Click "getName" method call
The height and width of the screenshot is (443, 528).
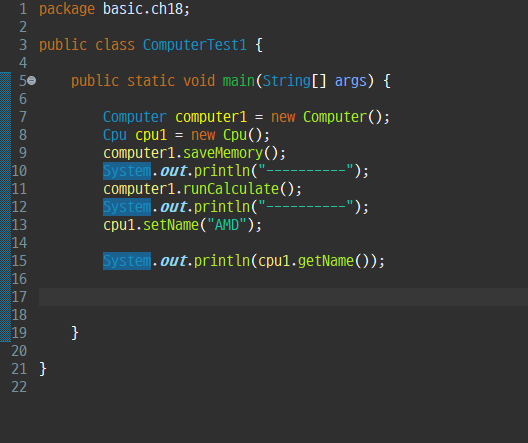[x=326, y=261]
